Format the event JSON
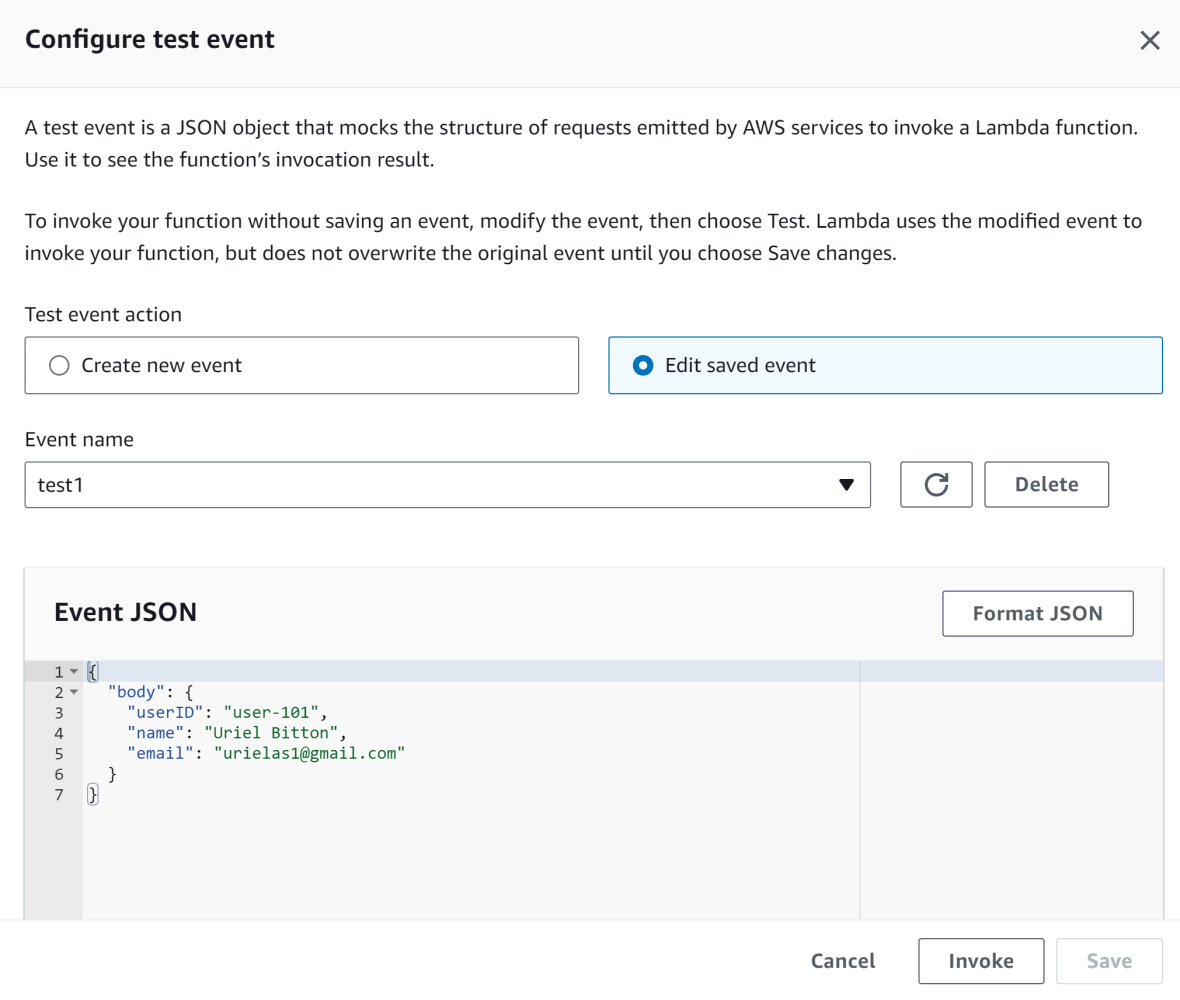 [x=1037, y=613]
